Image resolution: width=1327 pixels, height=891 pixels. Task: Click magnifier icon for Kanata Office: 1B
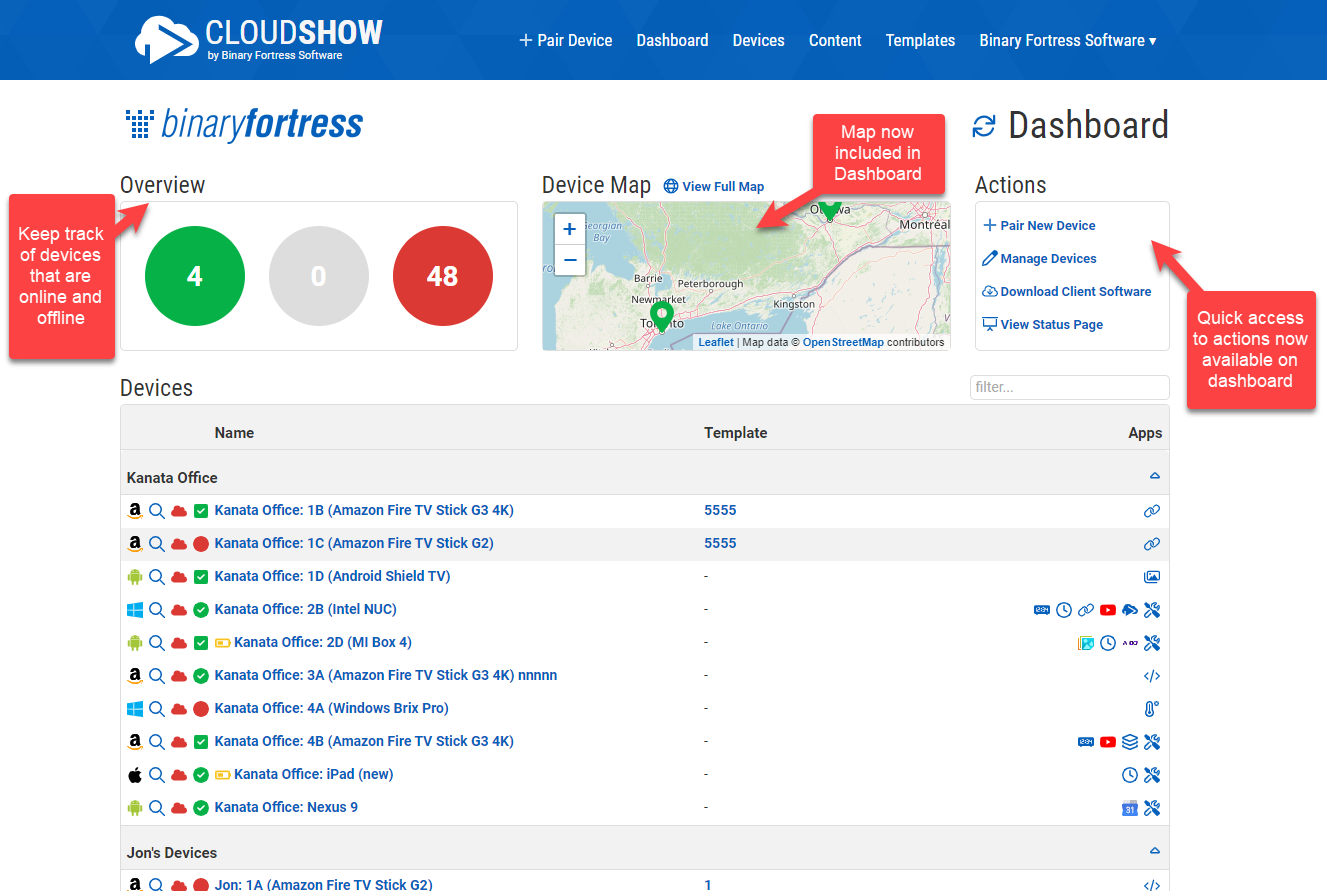(x=157, y=511)
